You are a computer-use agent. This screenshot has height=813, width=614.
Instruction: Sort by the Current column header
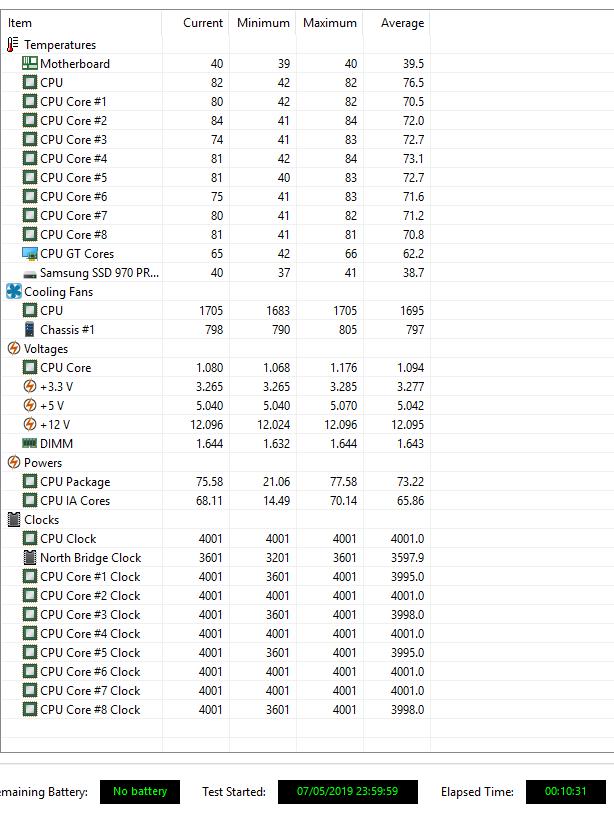pyautogui.click(x=196, y=23)
